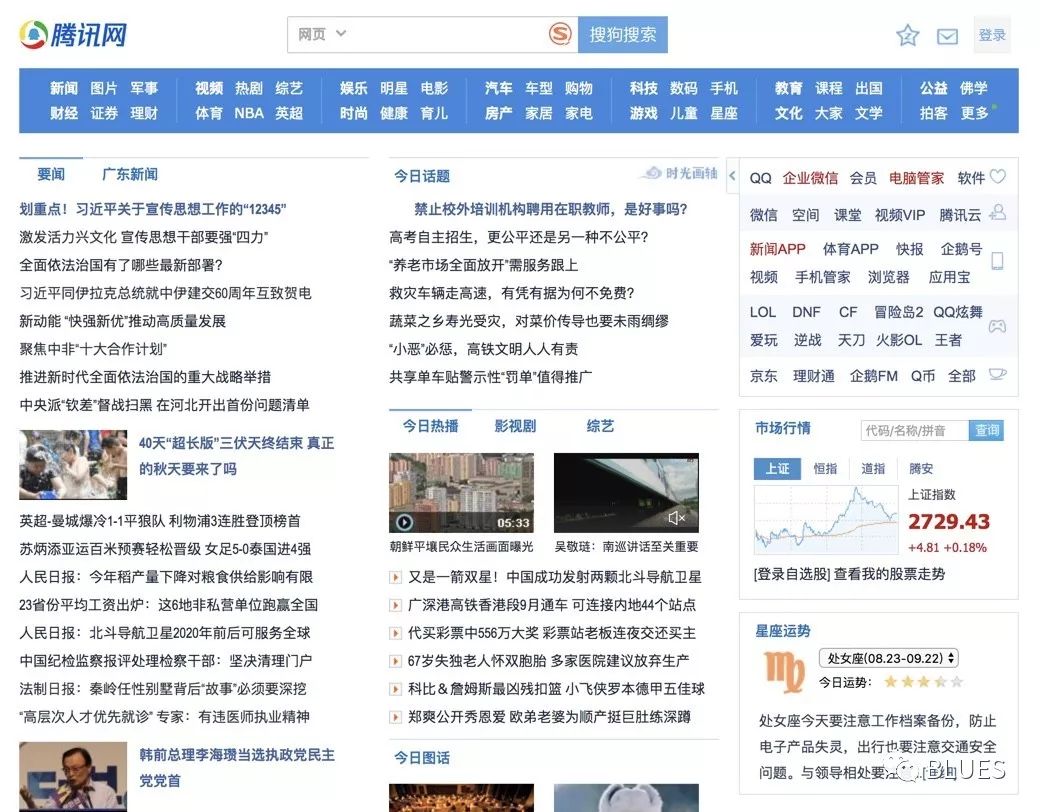Viewport: 1040px width, 812px height.
Task: Select the 综艺 video tab
Action: tap(600, 426)
